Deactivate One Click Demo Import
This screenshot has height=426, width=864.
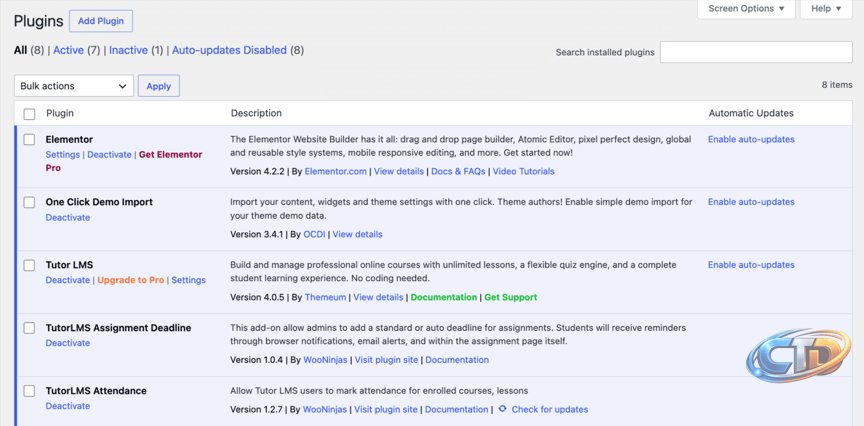[x=68, y=218]
